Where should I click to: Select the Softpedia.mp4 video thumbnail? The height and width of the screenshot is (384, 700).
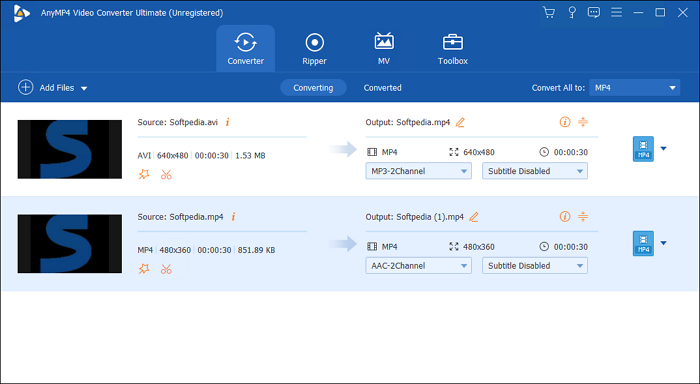[70, 244]
